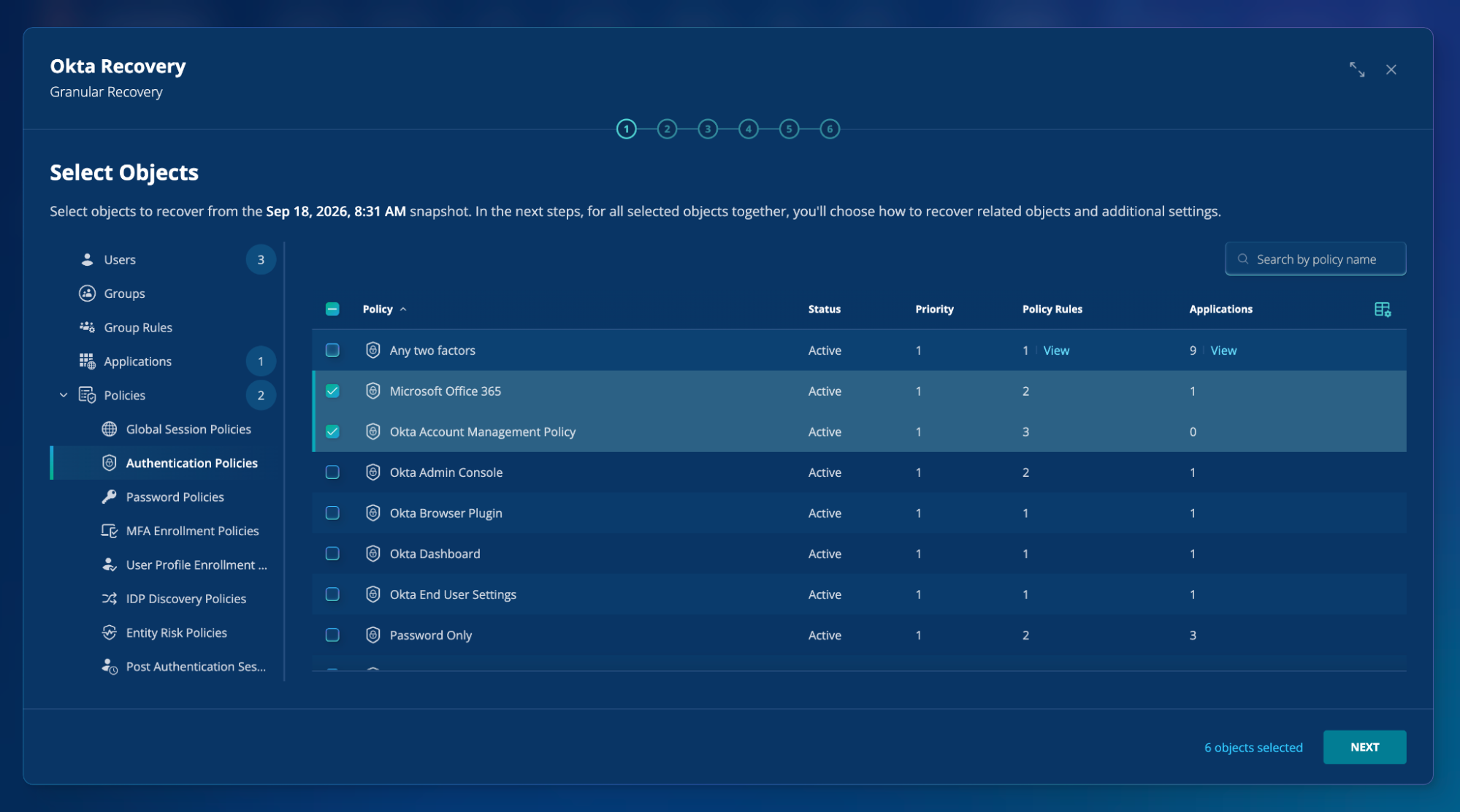The width and height of the screenshot is (1460, 812).
Task: Click the Applications column header
Action: coord(1220,310)
